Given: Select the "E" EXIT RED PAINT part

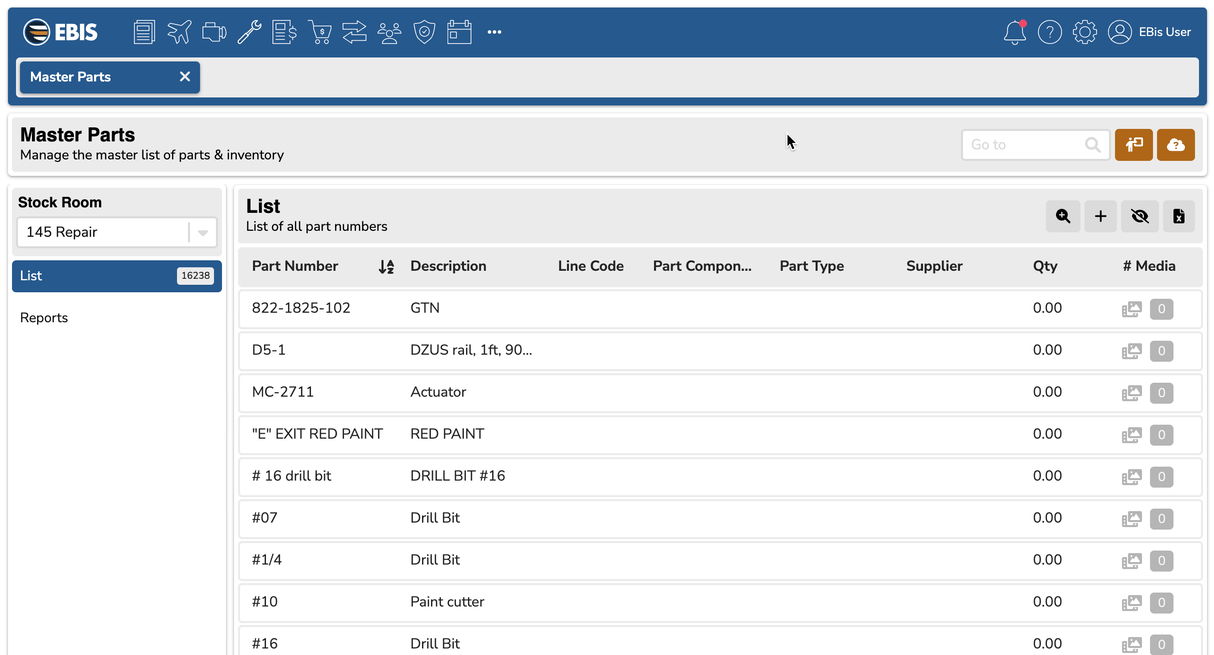Looking at the screenshot, I should (317, 434).
